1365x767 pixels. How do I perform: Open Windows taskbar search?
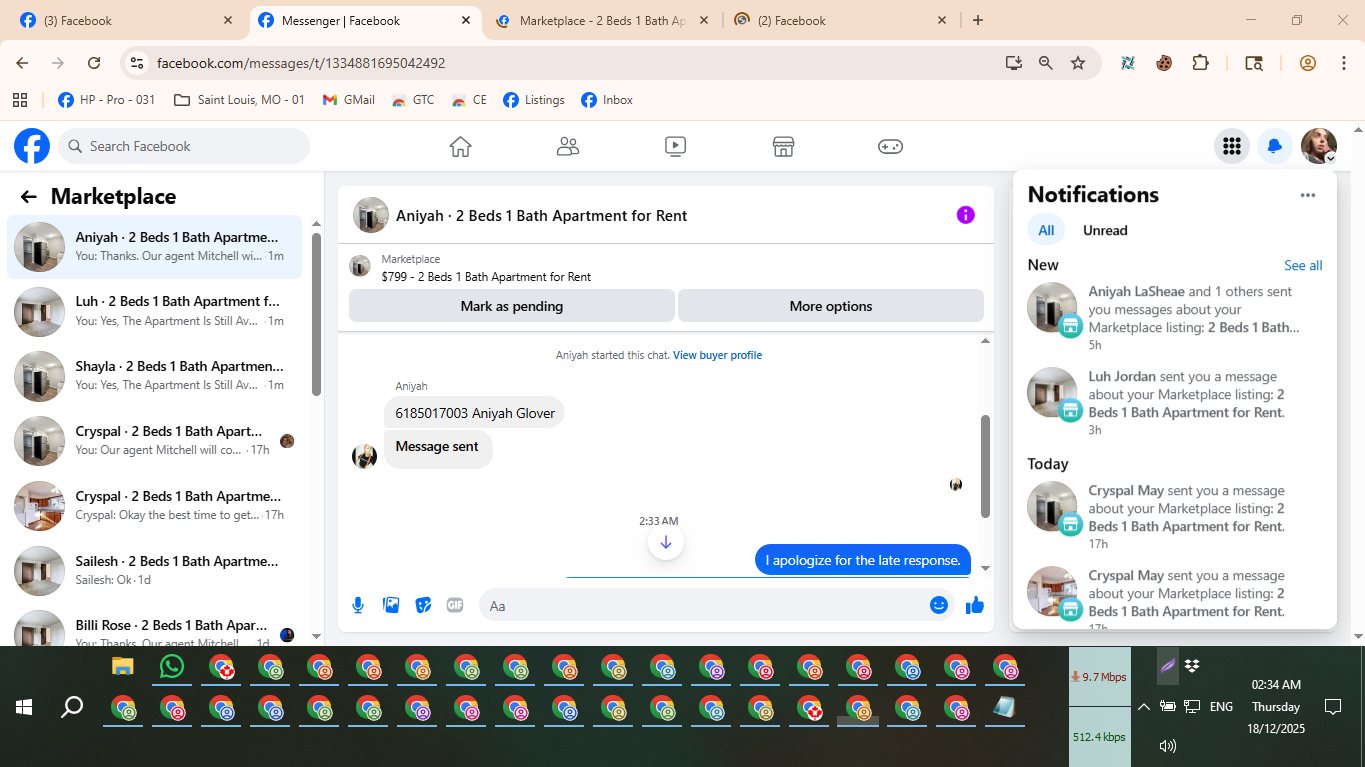(72, 707)
